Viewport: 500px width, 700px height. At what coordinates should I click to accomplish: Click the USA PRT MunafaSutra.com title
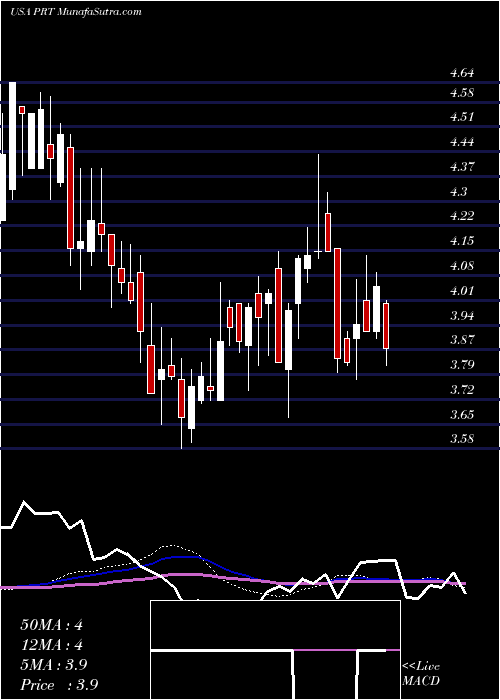tap(75, 12)
